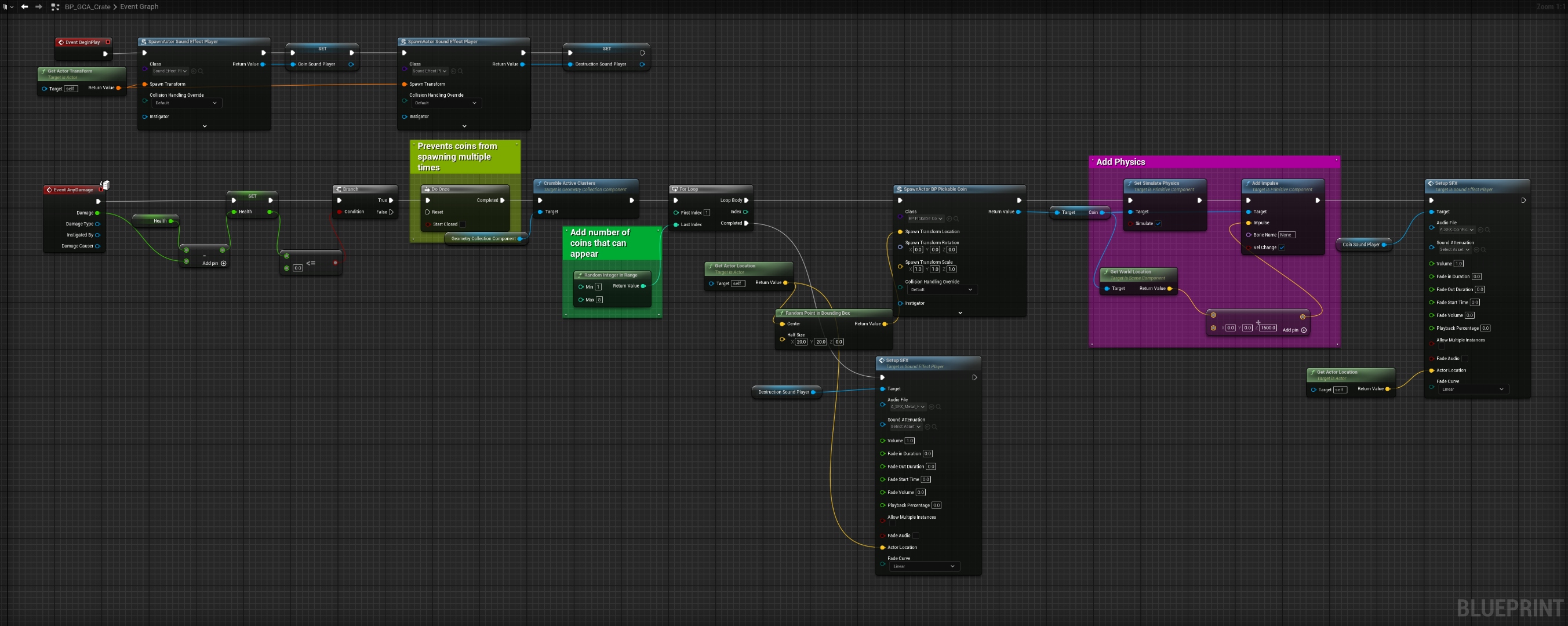Toggle the Simulate checkbox on Set Simulate Physics
Image resolution: width=1568 pixels, height=626 pixels.
(x=1158, y=224)
